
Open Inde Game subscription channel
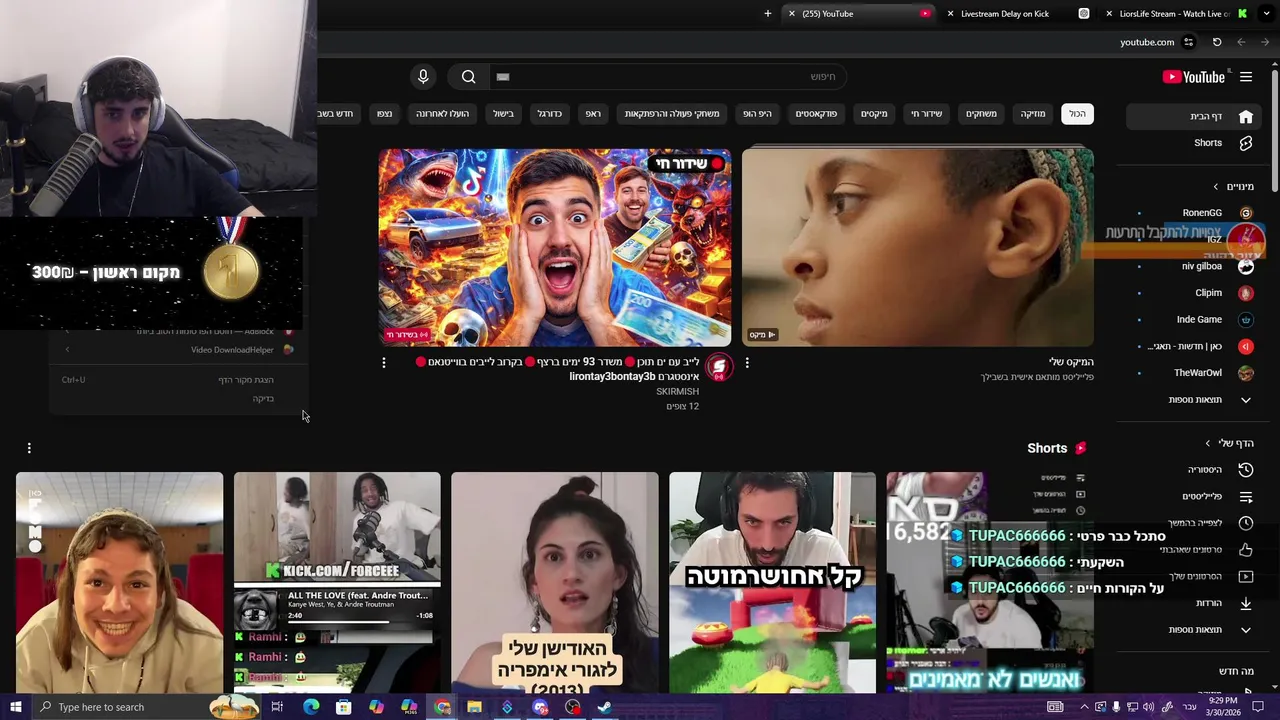(x=1196, y=319)
